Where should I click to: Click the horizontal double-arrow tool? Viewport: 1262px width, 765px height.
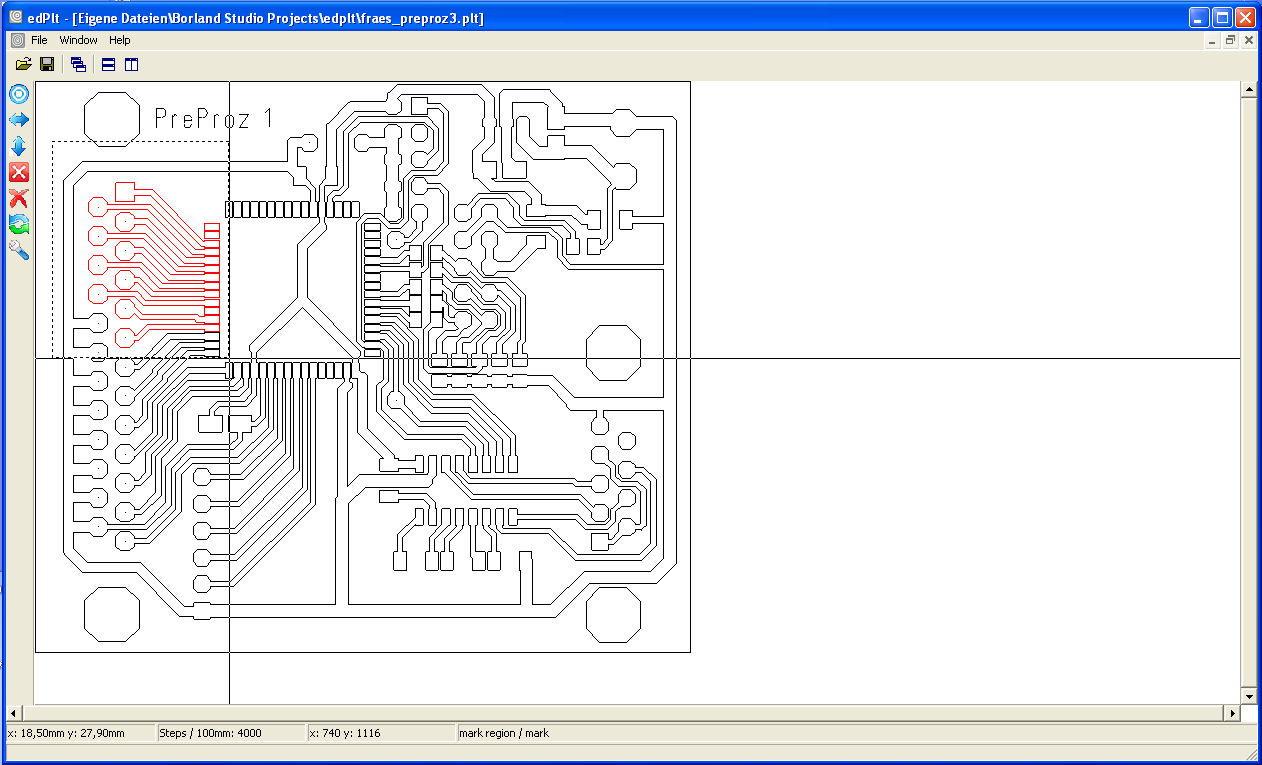tap(19, 120)
